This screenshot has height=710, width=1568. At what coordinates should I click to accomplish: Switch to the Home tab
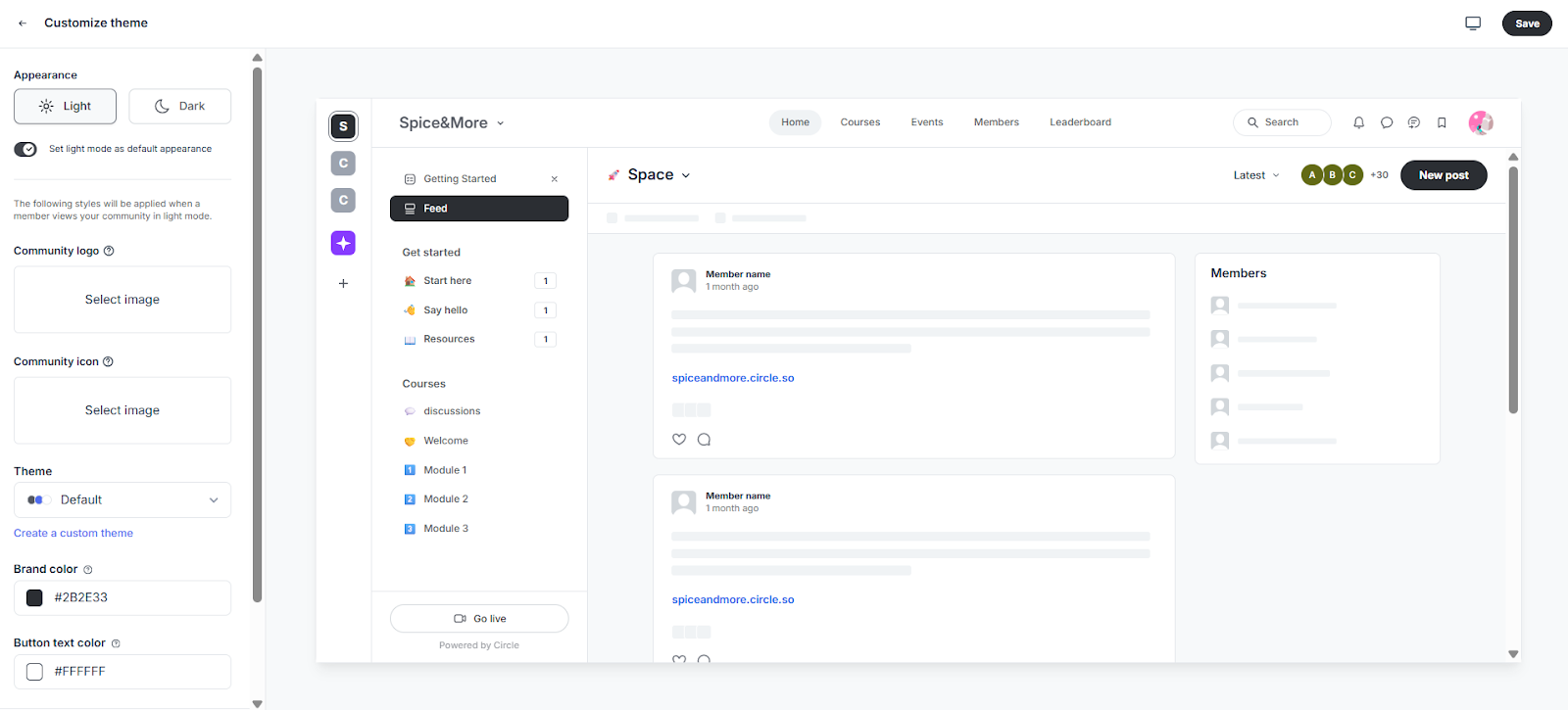795,122
